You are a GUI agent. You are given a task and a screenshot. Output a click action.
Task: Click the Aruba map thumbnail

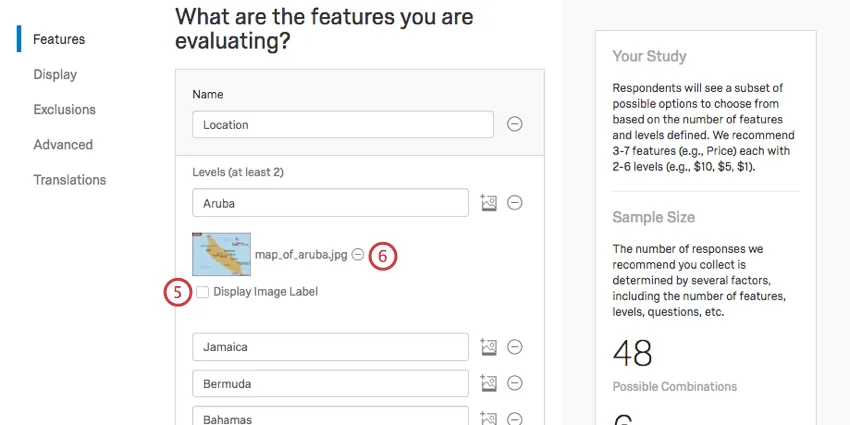tap(221, 254)
